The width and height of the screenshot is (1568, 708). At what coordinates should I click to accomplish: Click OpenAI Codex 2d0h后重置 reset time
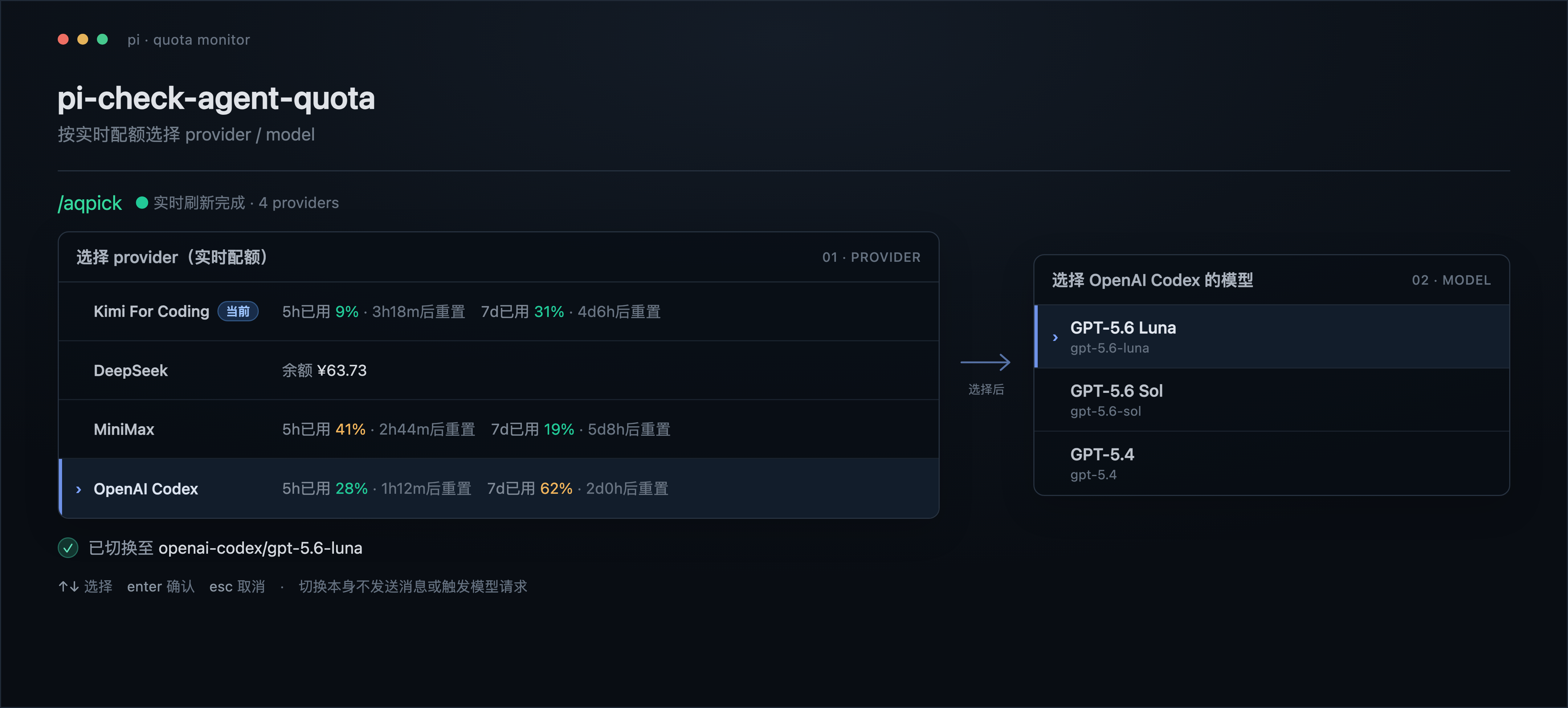627,488
